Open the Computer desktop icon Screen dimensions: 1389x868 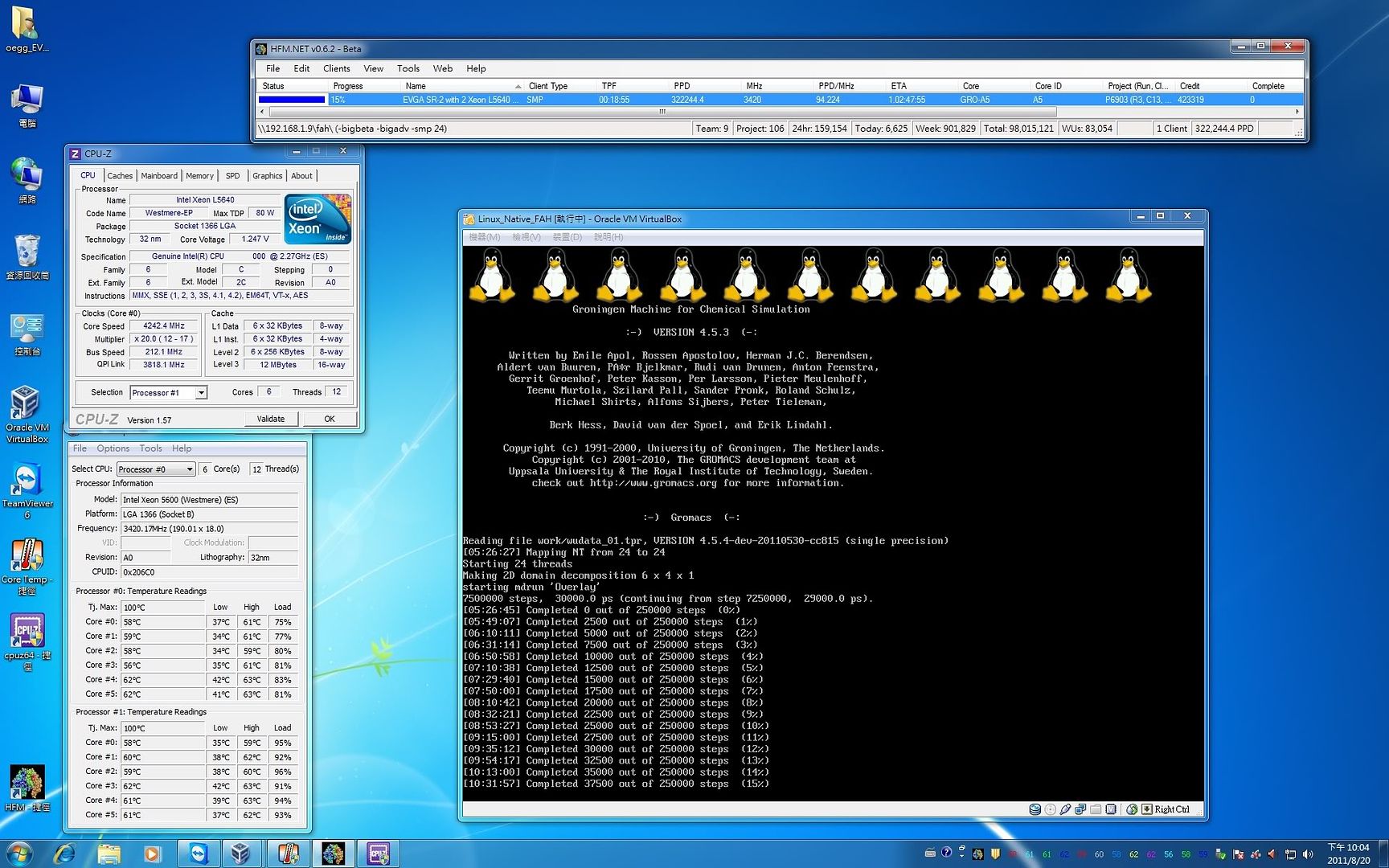click(27, 104)
